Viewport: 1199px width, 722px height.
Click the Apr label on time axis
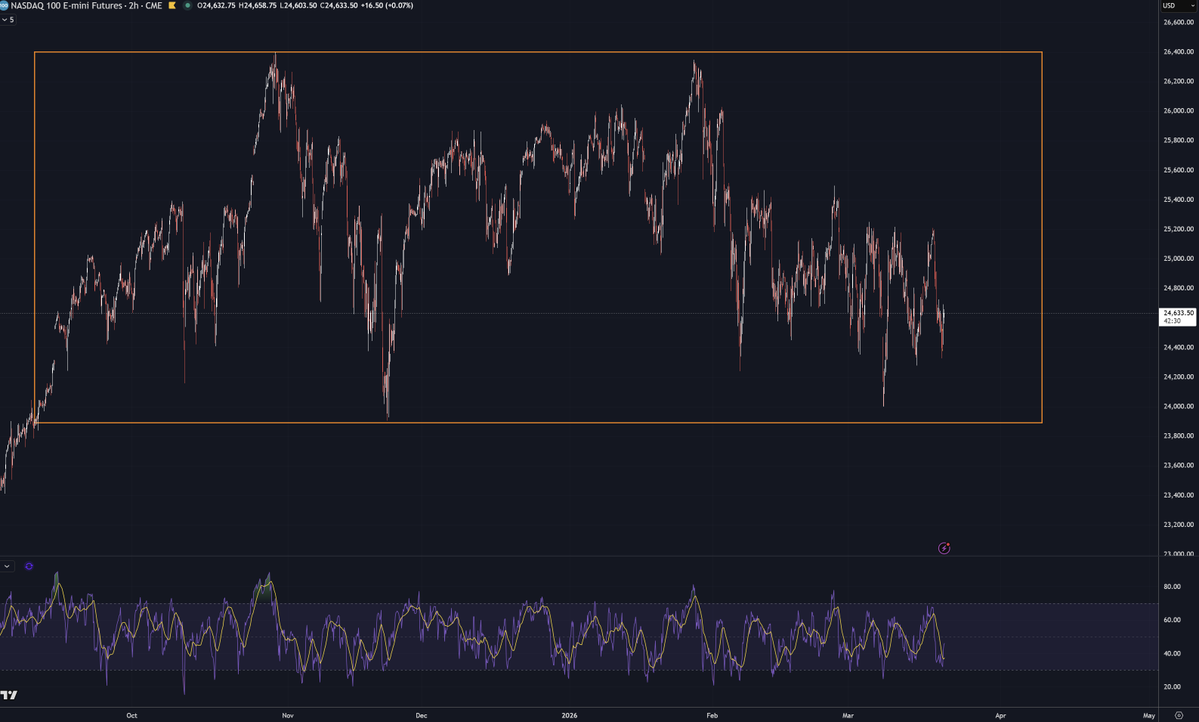(1000, 716)
